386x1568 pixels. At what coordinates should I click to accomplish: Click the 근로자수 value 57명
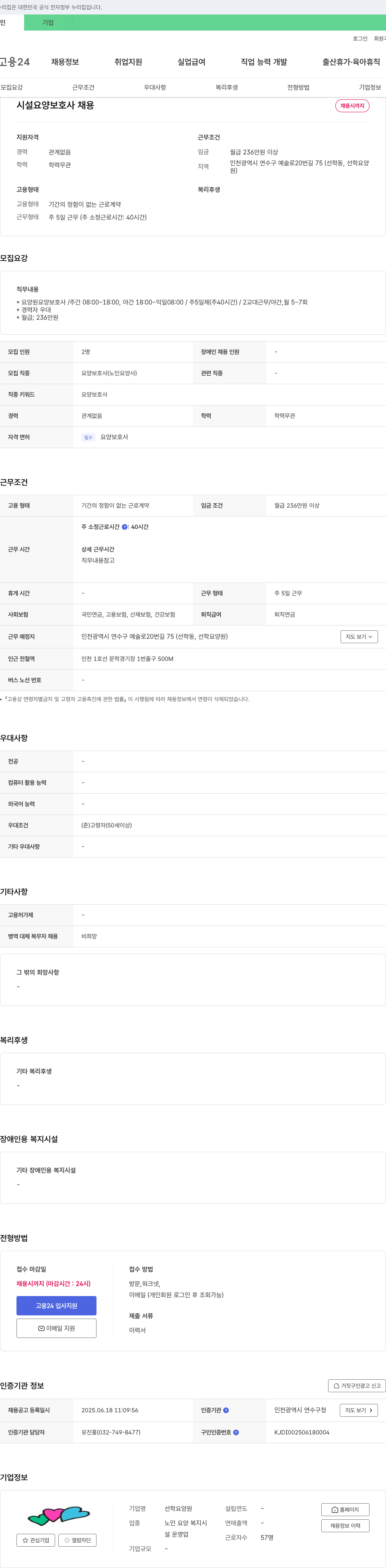point(267,1537)
